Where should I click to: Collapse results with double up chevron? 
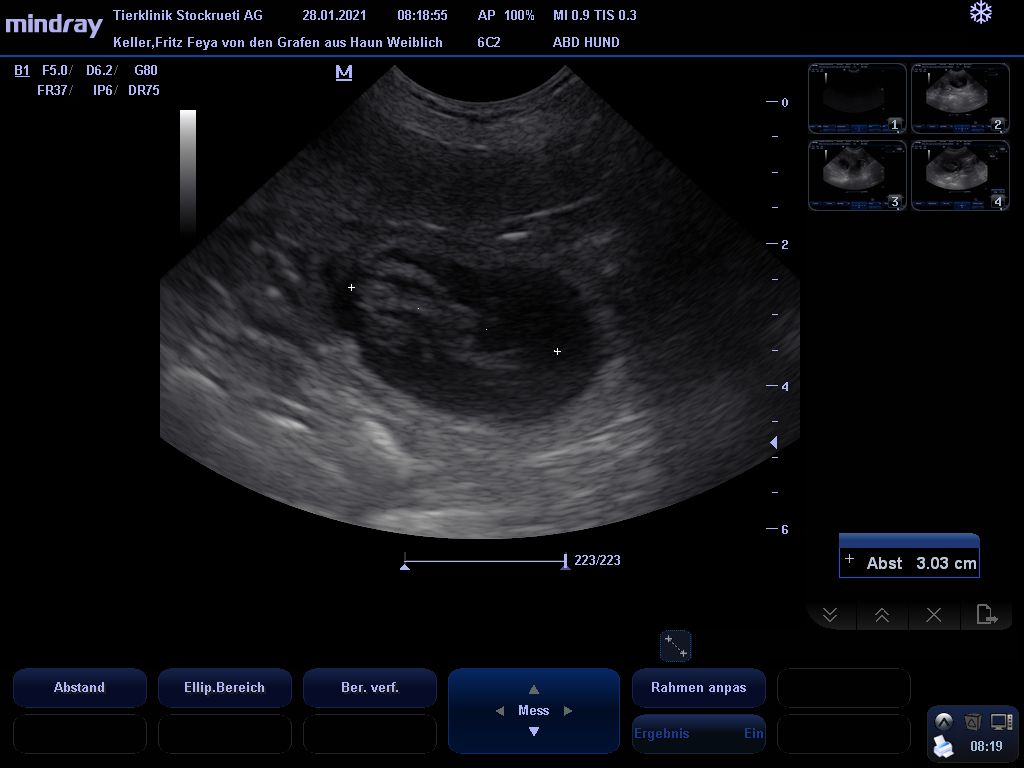882,615
